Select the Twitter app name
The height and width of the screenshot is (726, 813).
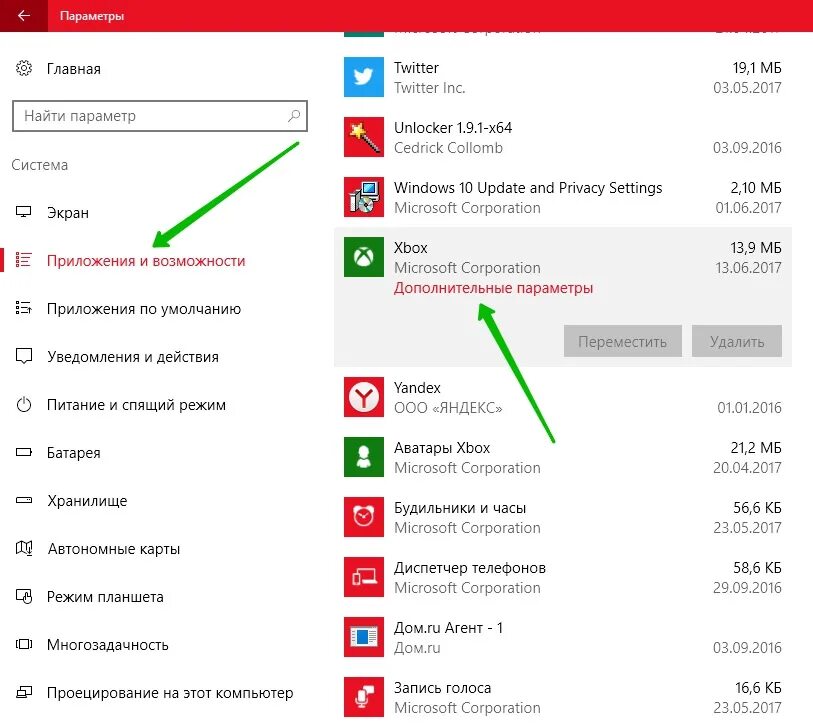(416, 68)
